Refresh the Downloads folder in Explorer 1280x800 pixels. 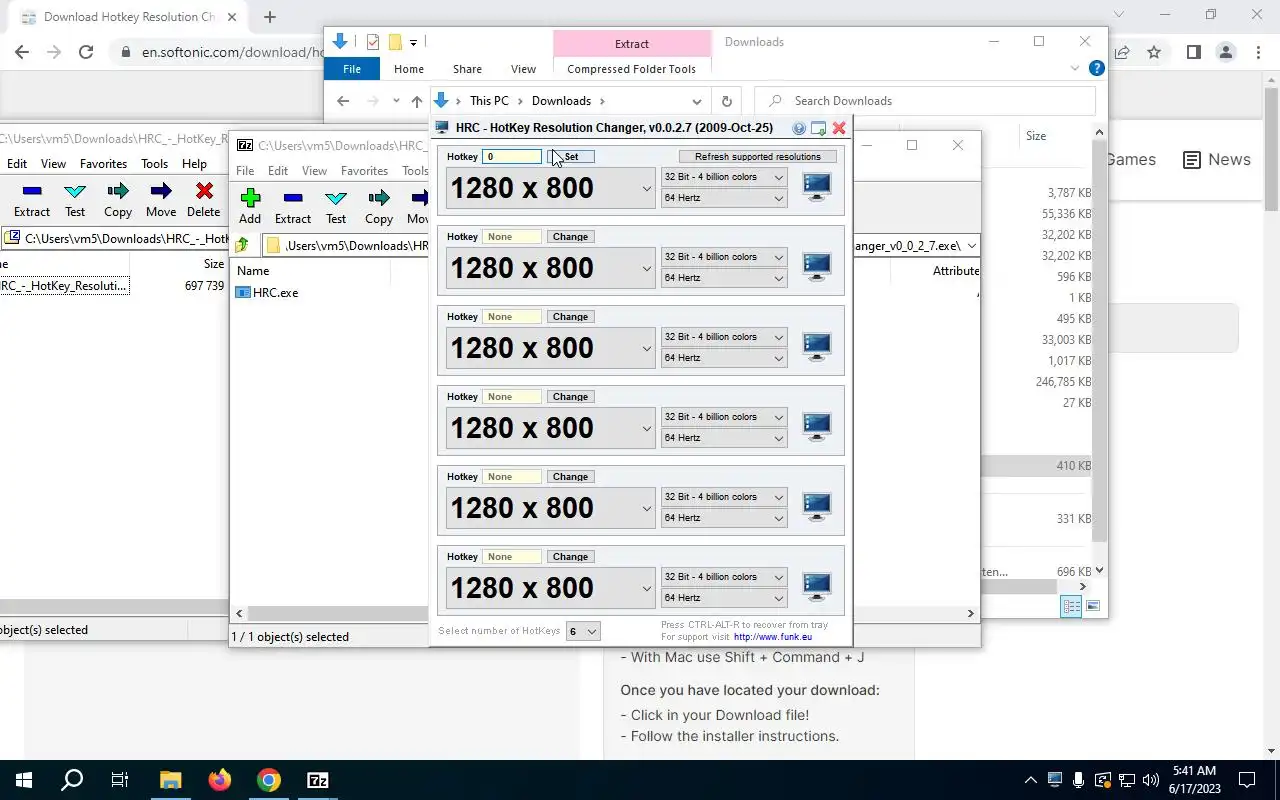point(726,101)
